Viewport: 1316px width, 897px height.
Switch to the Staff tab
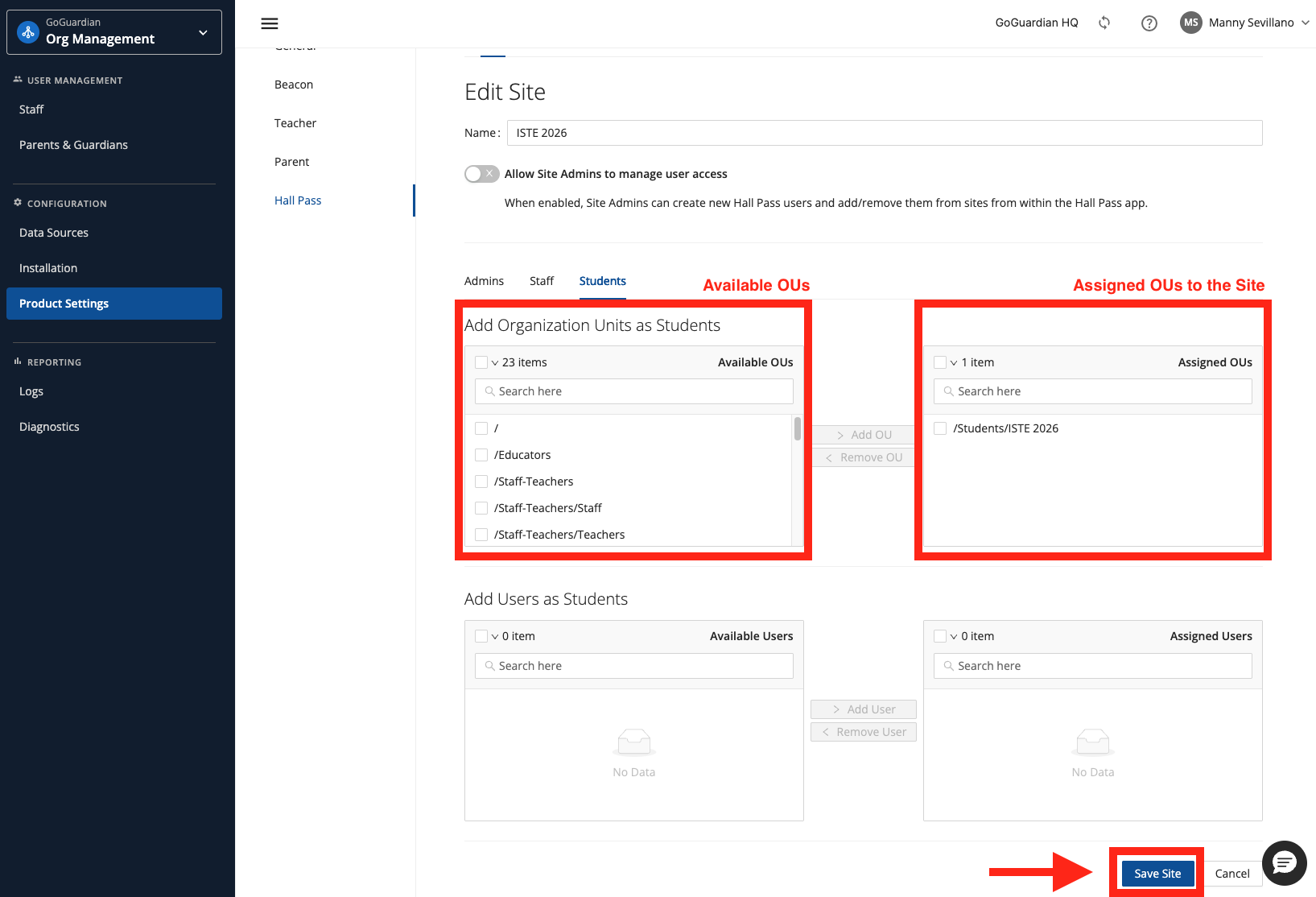[x=542, y=281]
